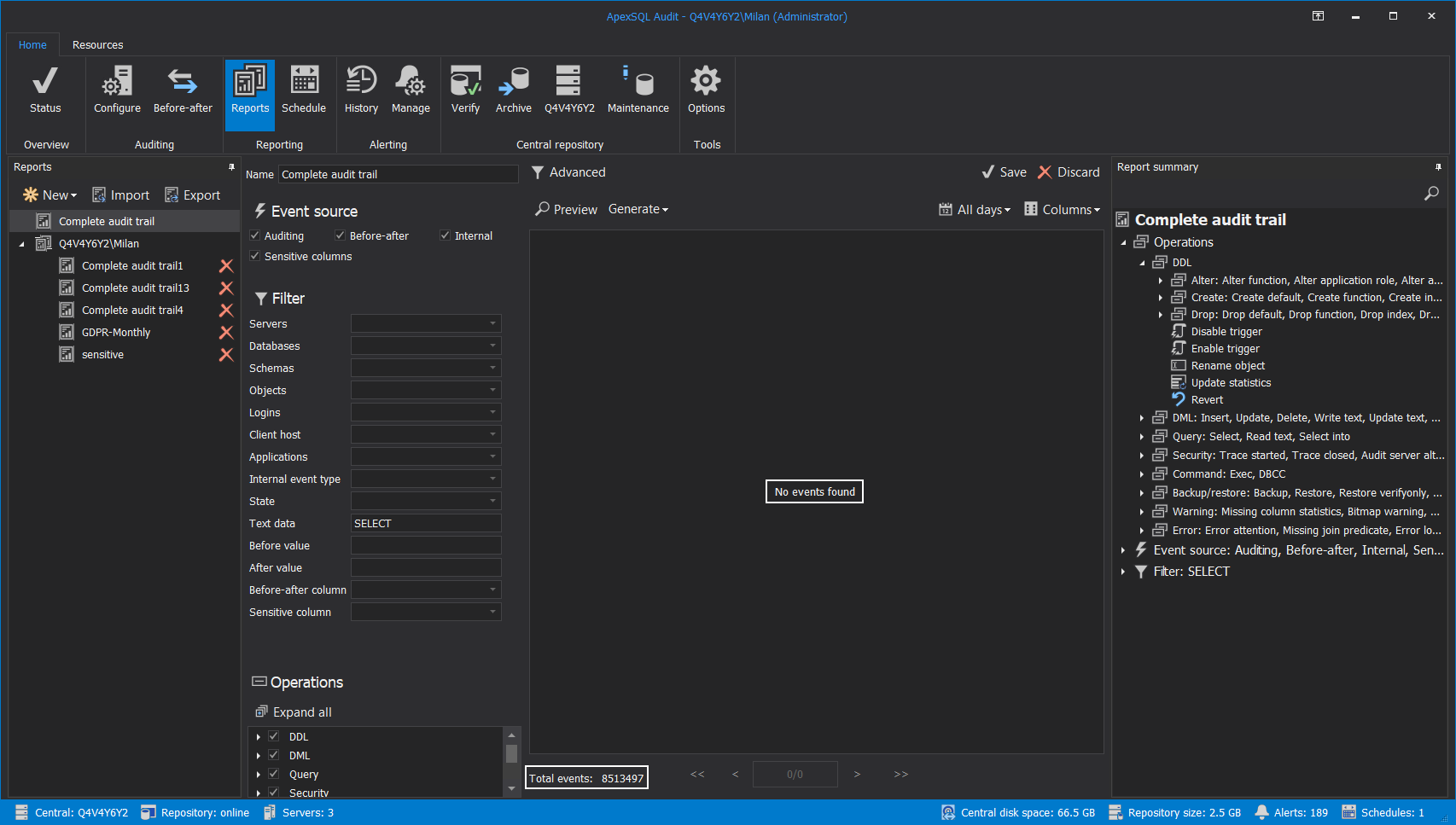This screenshot has width=1456, height=825.
Task: Click the operations list scrollbar thumb
Action: [512, 753]
